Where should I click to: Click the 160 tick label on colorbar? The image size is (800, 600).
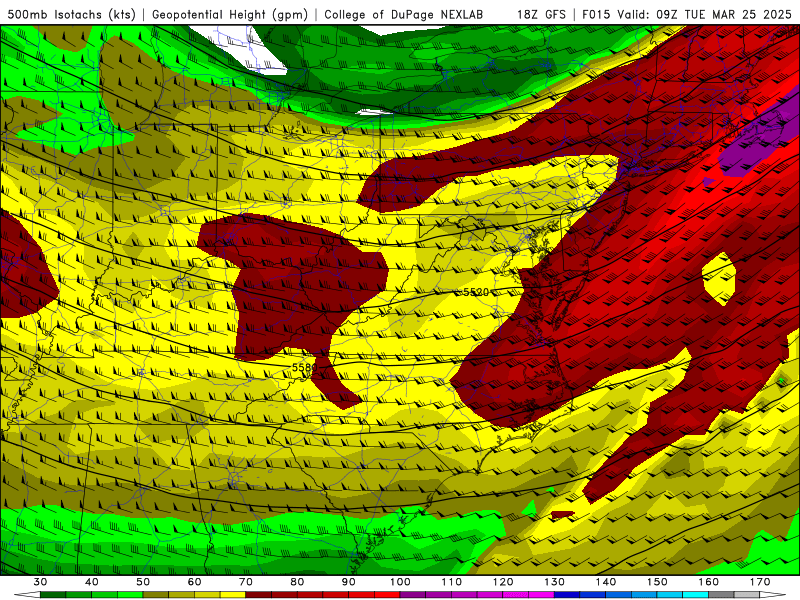coord(709,582)
